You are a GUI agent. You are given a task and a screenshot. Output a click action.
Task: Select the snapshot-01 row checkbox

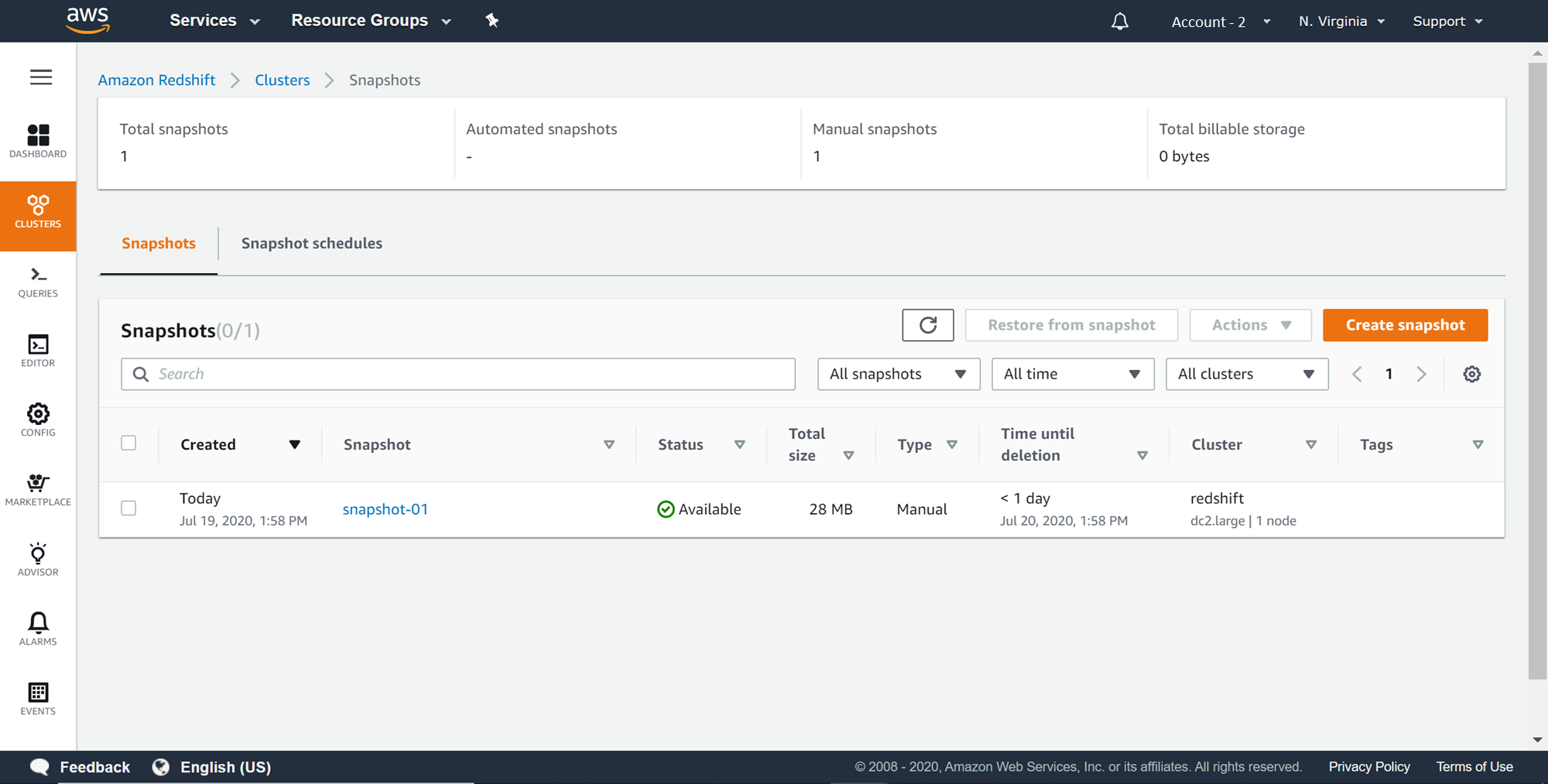click(x=128, y=508)
